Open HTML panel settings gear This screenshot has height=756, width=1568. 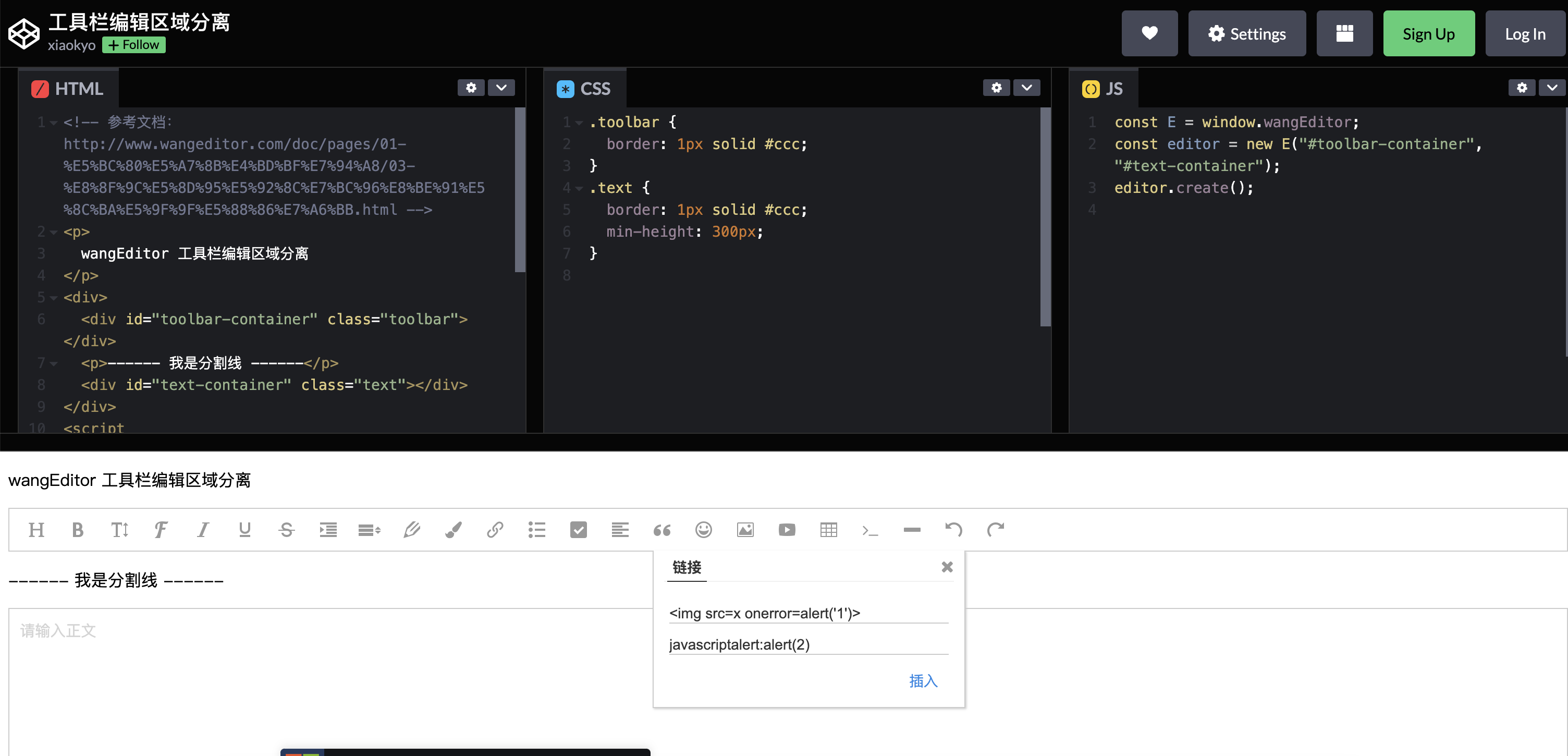coord(471,88)
